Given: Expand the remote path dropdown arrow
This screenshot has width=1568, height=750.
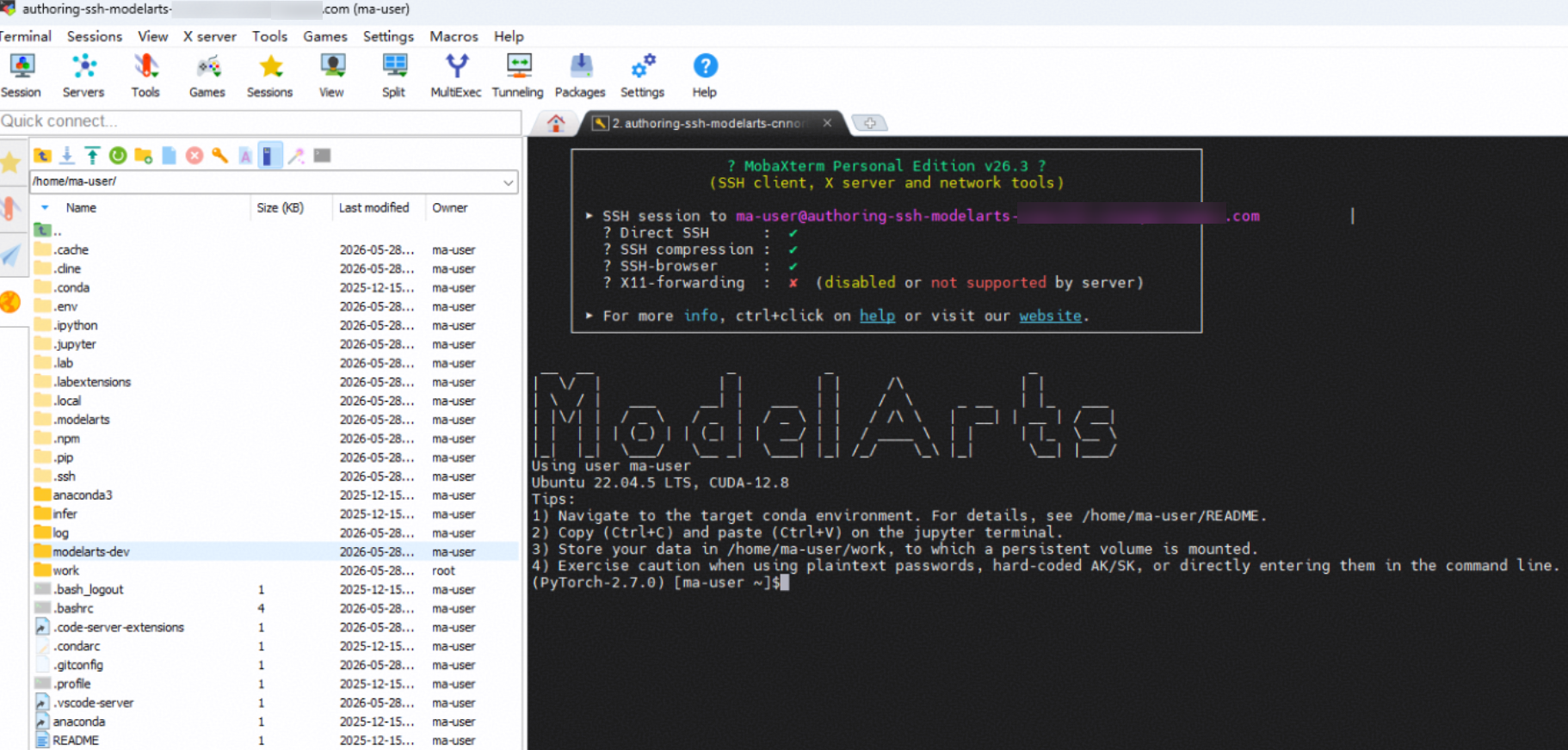Looking at the screenshot, I should [509, 181].
